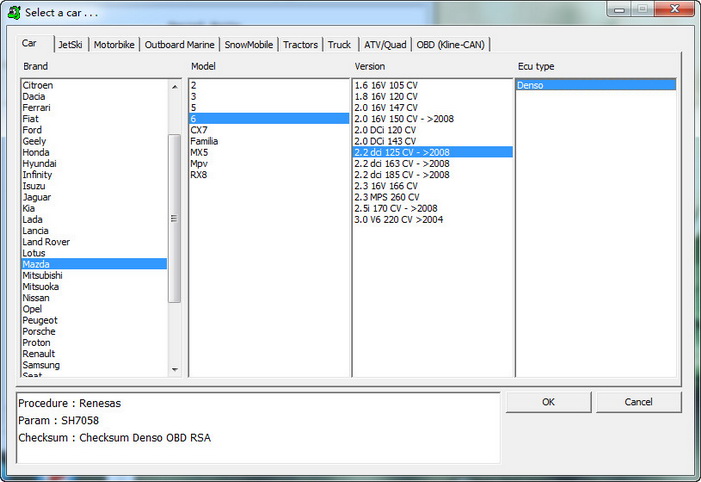Click the Brand list scrollbar thumb
Image resolution: width=701 pixels, height=482 pixels.
(174, 218)
